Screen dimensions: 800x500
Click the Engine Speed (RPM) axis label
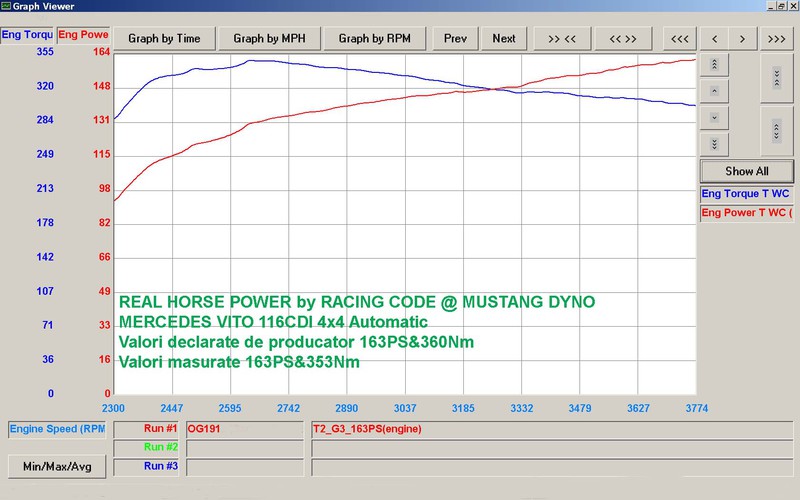[x=57, y=429]
